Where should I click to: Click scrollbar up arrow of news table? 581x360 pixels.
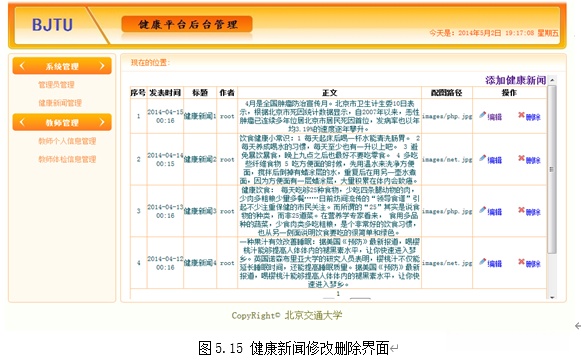point(552,80)
